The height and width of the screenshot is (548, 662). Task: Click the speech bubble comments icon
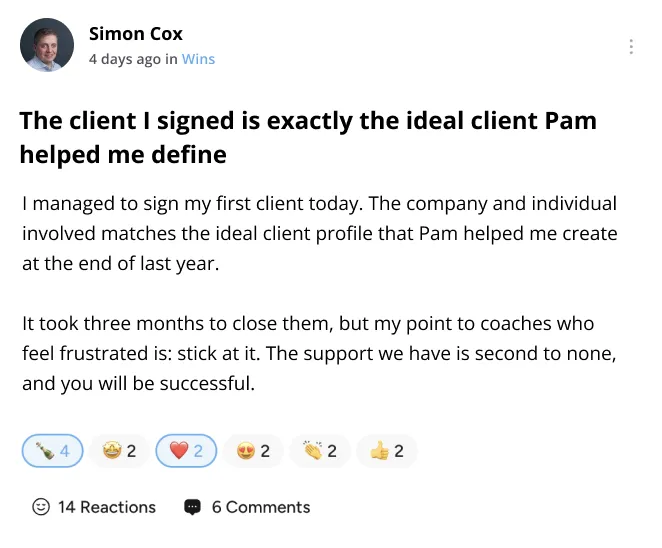tap(193, 507)
